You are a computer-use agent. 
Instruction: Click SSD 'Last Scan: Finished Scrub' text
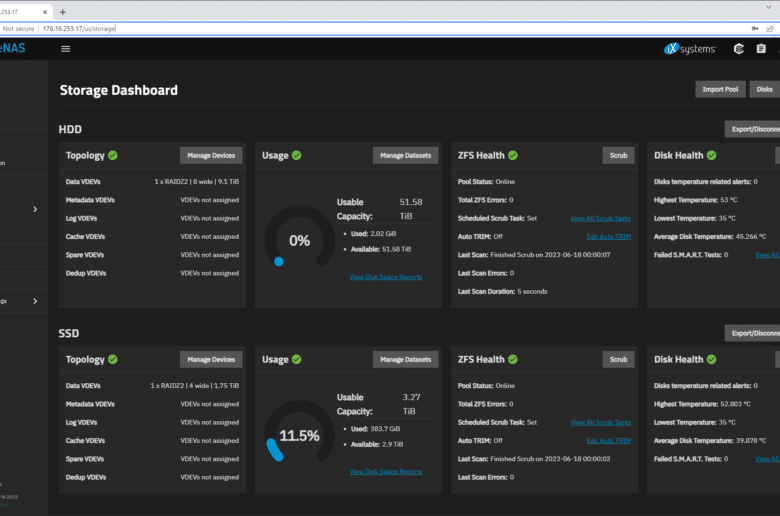(x=534, y=459)
